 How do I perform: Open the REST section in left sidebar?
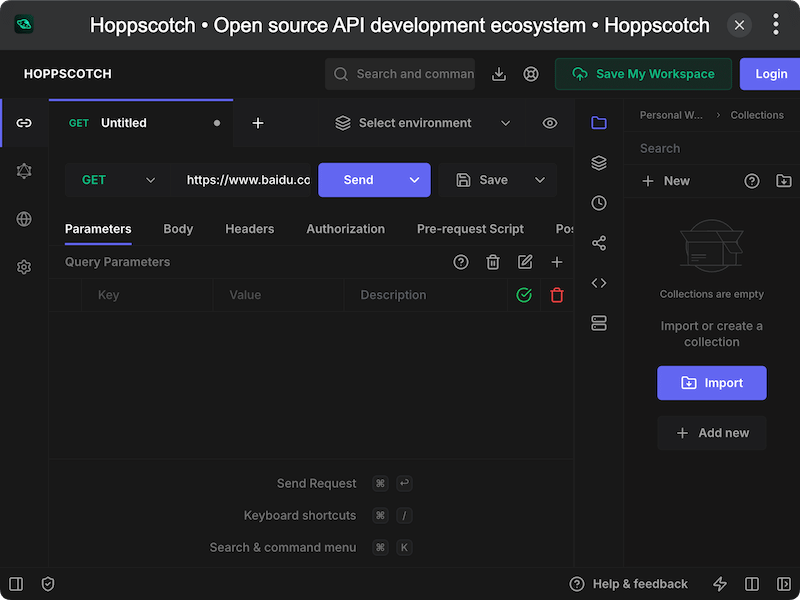pyautogui.click(x=24, y=123)
